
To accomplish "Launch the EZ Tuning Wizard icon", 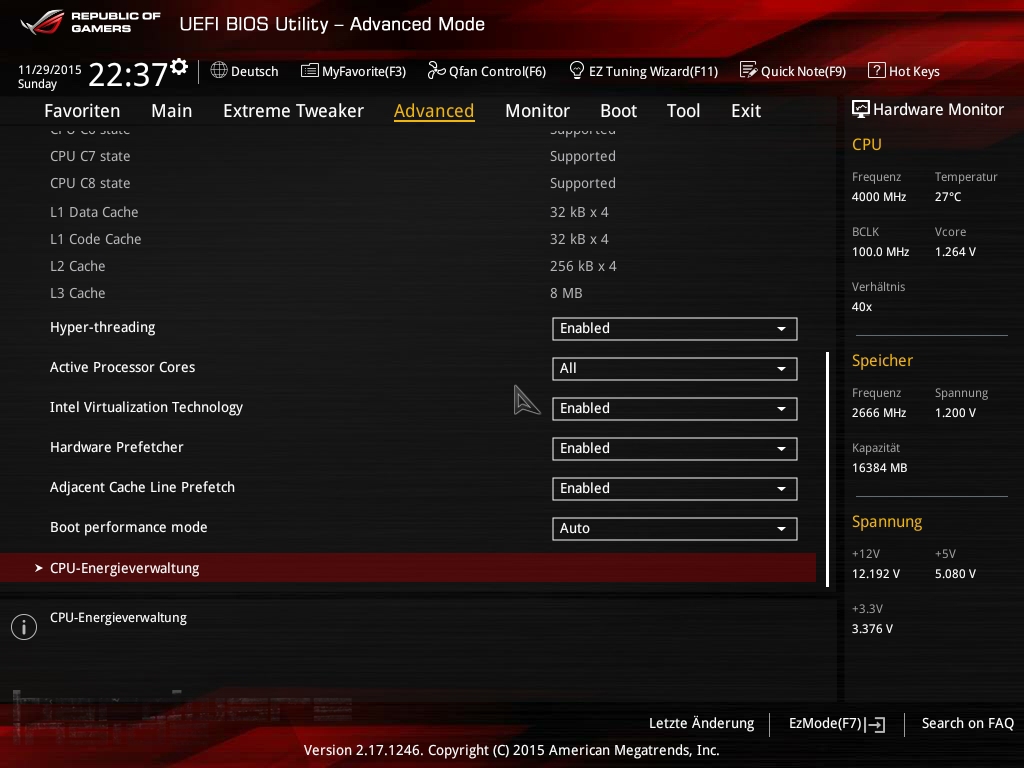I will (577, 71).
